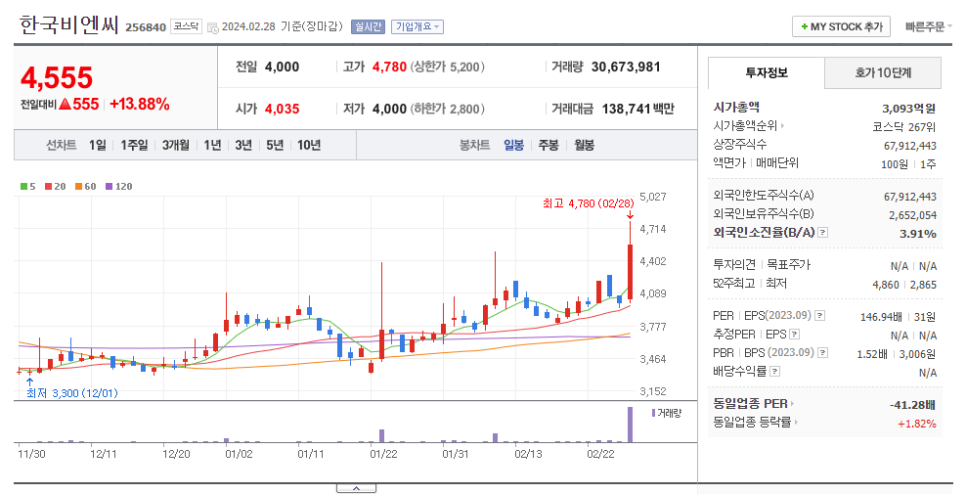Click the 외국인소진율 value 3.91%

(918, 233)
